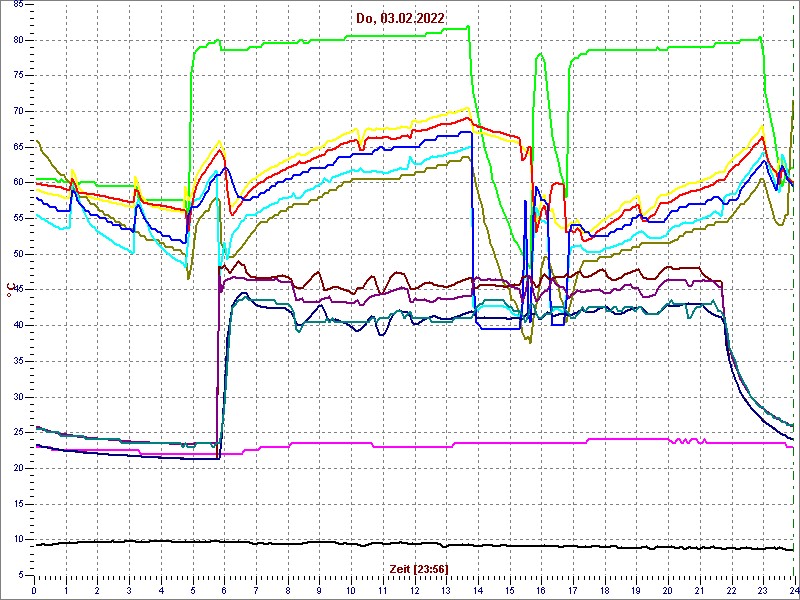Click hour 9 on the time axis

tap(319, 588)
